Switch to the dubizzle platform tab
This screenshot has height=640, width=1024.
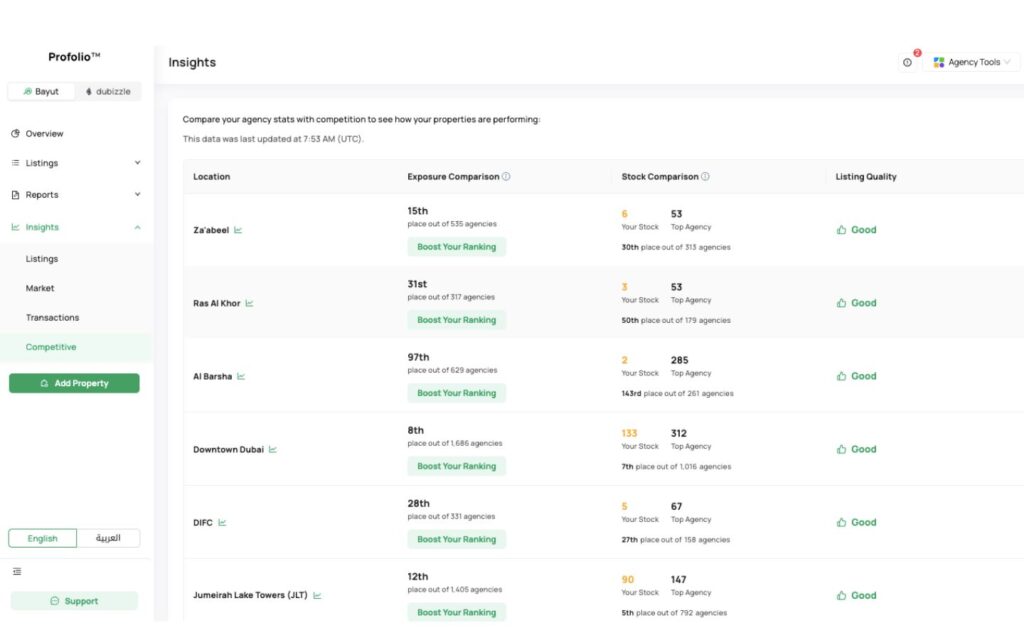(108, 91)
